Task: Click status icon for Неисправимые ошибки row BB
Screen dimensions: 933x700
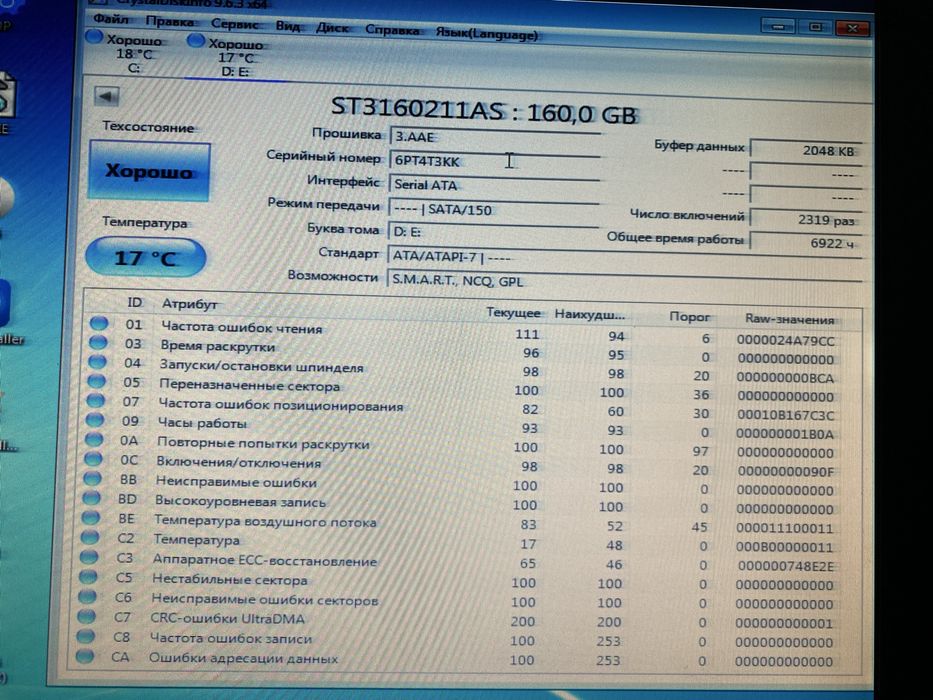Action: (x=92, y=478)
